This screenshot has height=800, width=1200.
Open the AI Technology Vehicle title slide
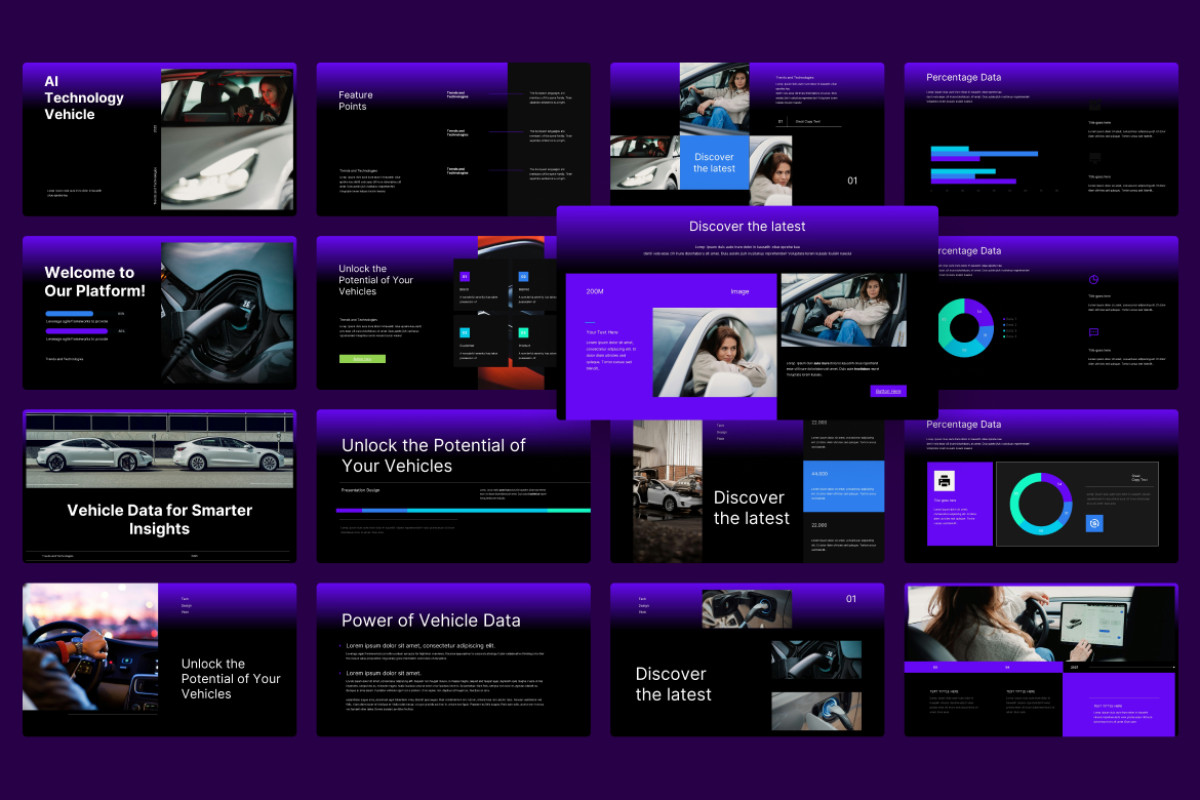pyautogui.click(x=158, y=138)
